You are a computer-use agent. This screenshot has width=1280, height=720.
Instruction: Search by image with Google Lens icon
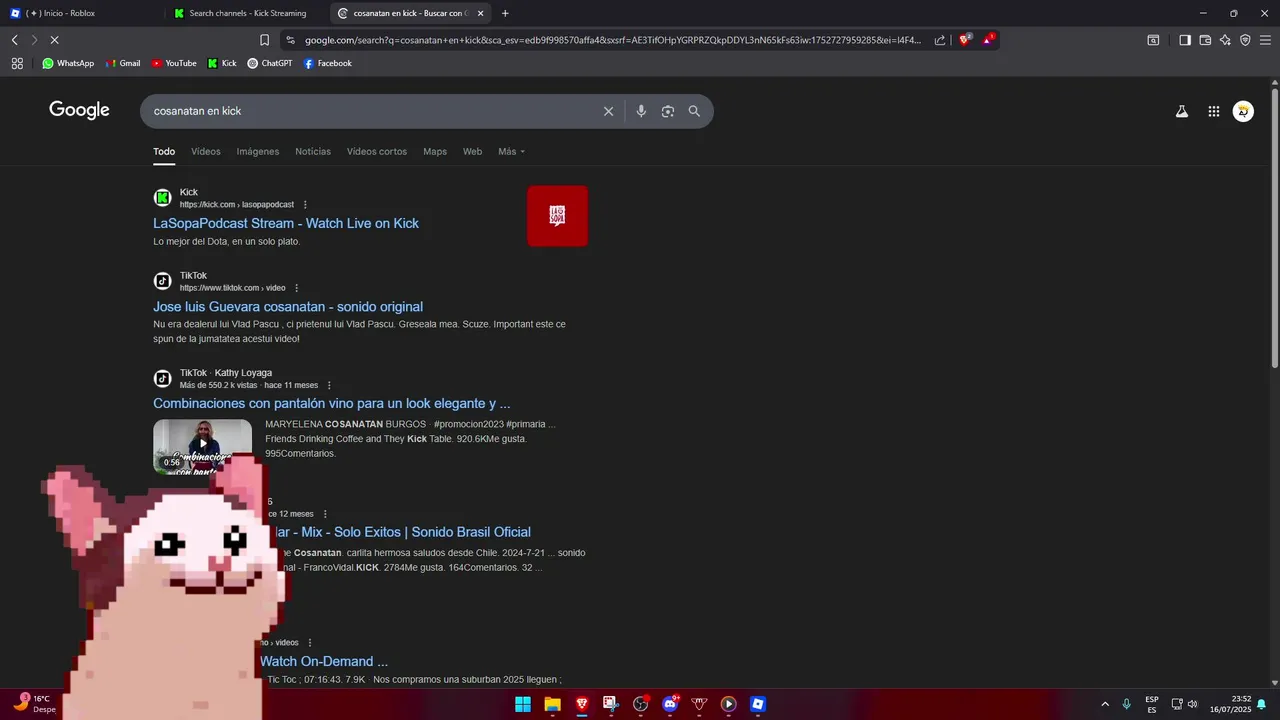668,111
